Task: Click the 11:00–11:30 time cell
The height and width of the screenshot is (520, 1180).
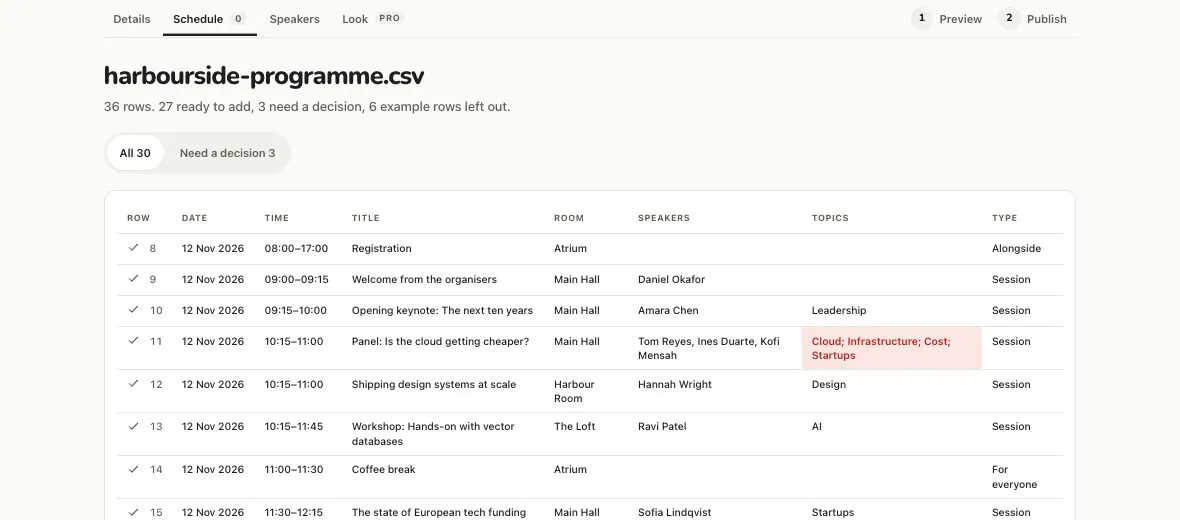Action: tap(293, 469)
